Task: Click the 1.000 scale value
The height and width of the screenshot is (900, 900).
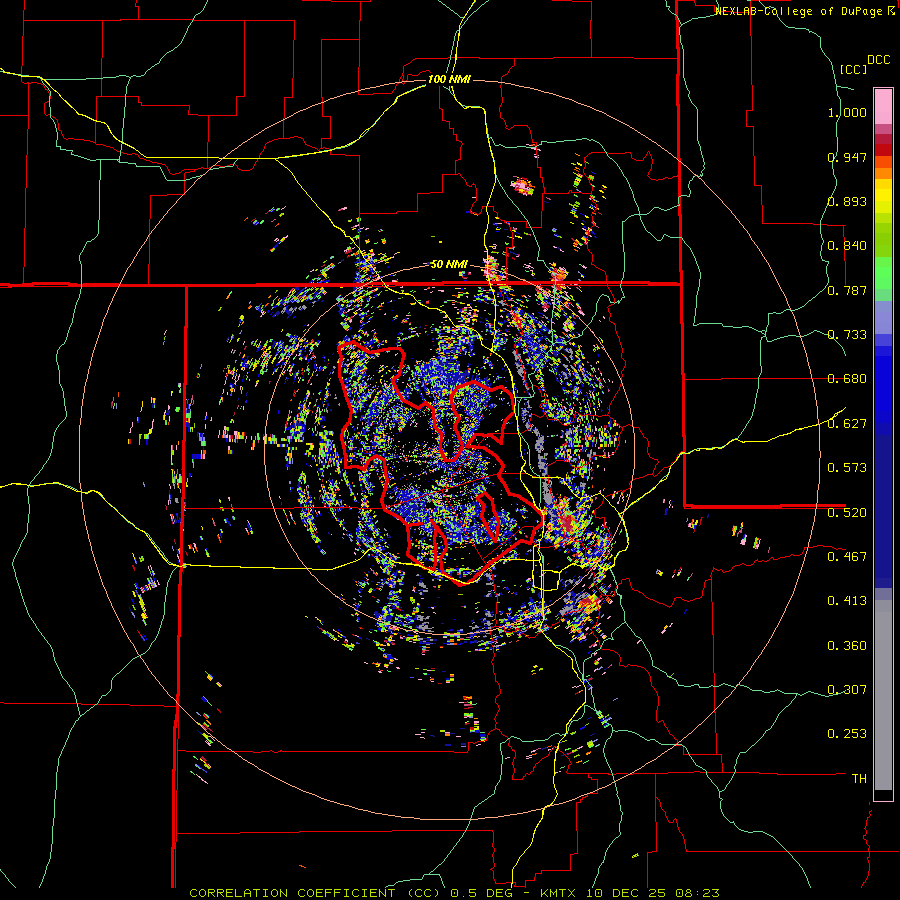Action: tap(847, 112)
